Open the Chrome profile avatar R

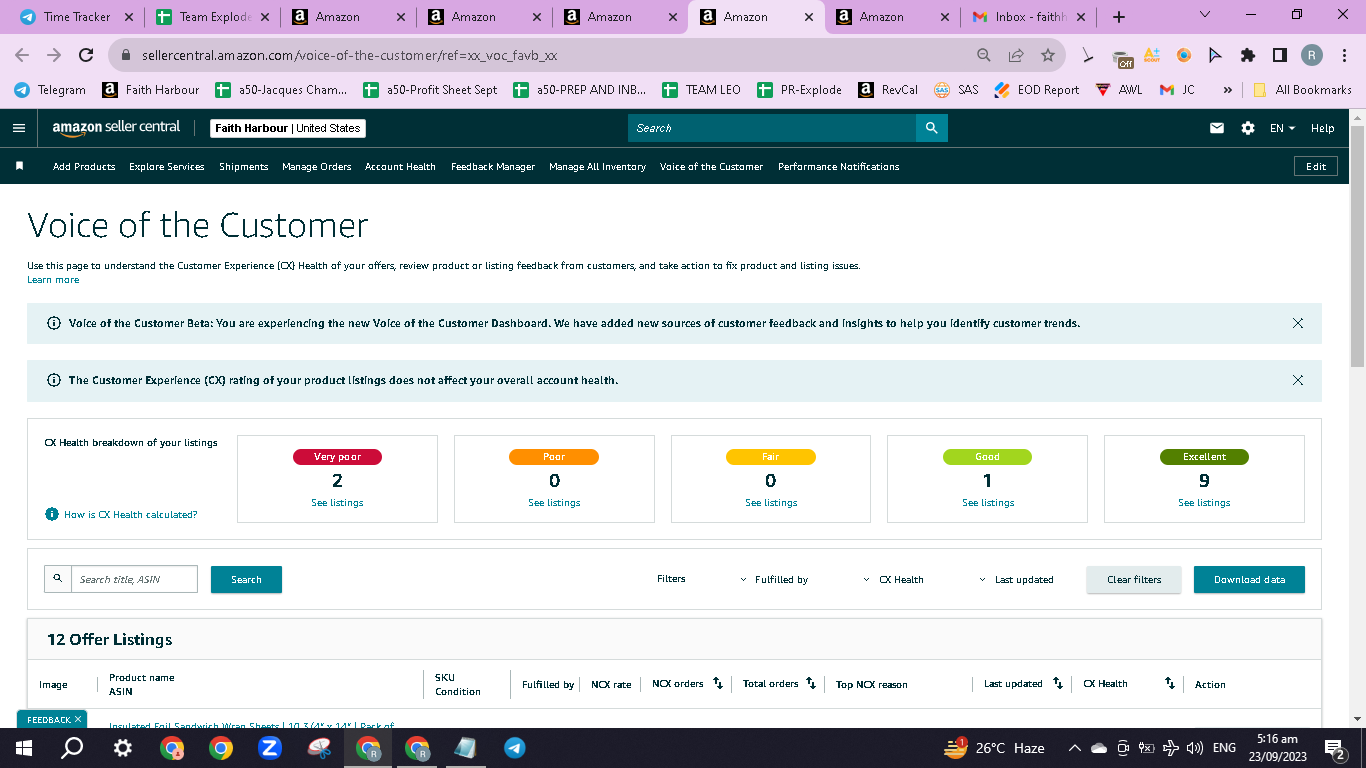(1311, 56)
